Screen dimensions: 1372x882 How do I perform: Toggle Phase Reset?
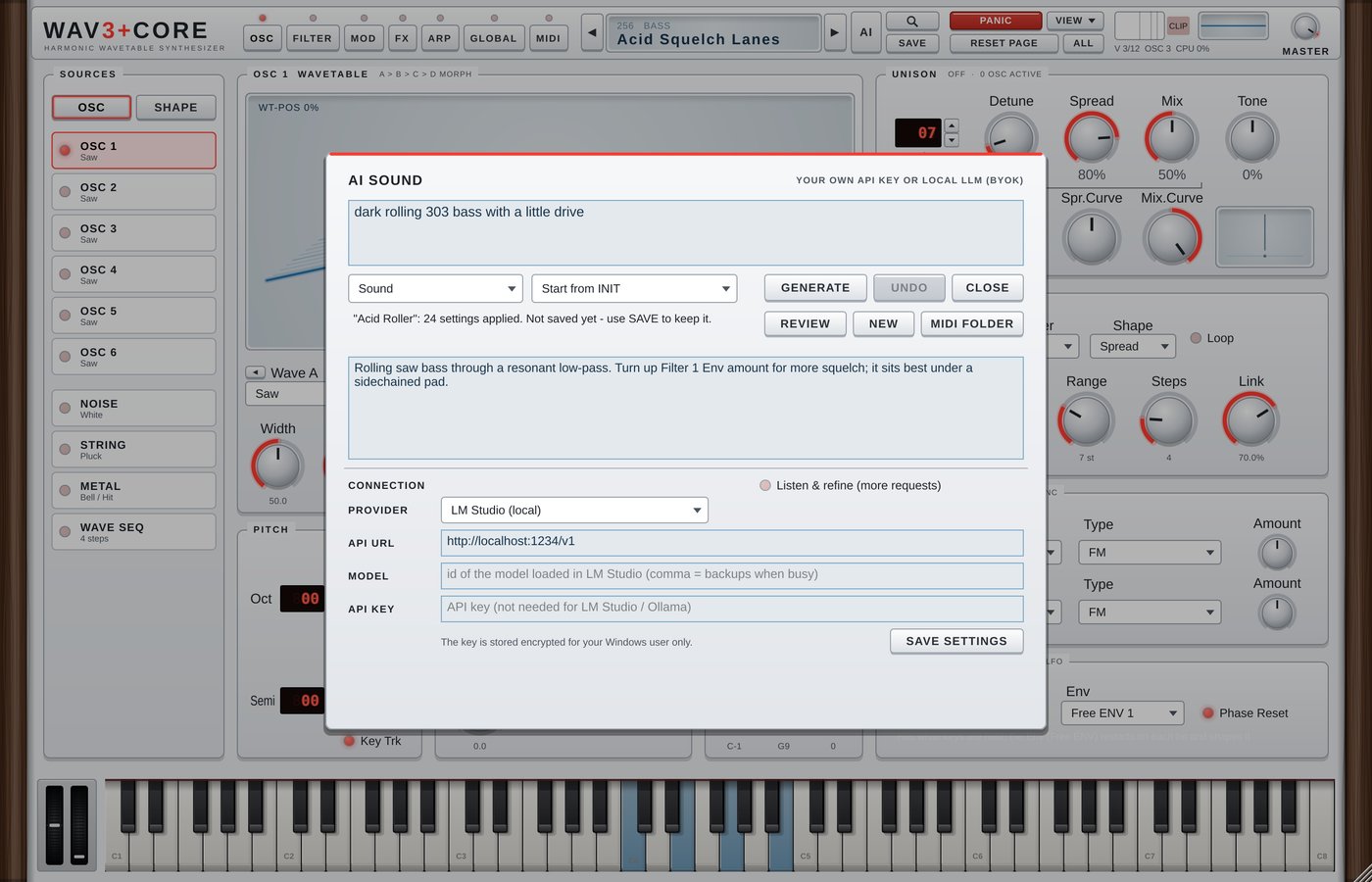click(x=1208, y=713)
